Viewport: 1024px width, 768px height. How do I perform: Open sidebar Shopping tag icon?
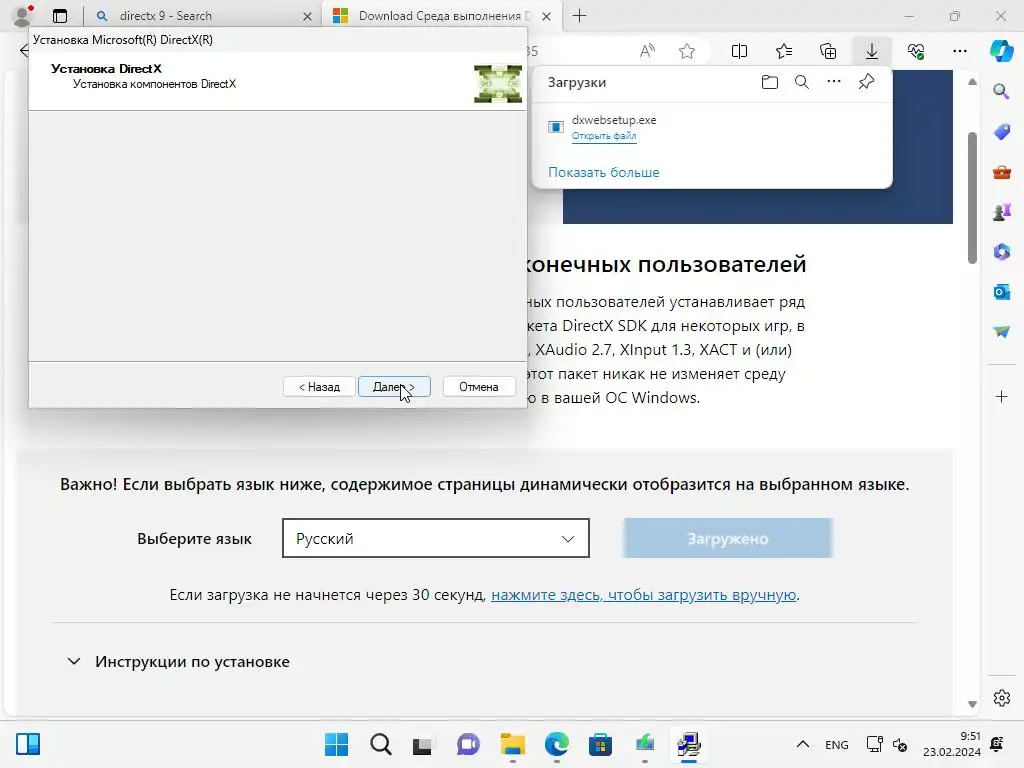(1002, 132)
